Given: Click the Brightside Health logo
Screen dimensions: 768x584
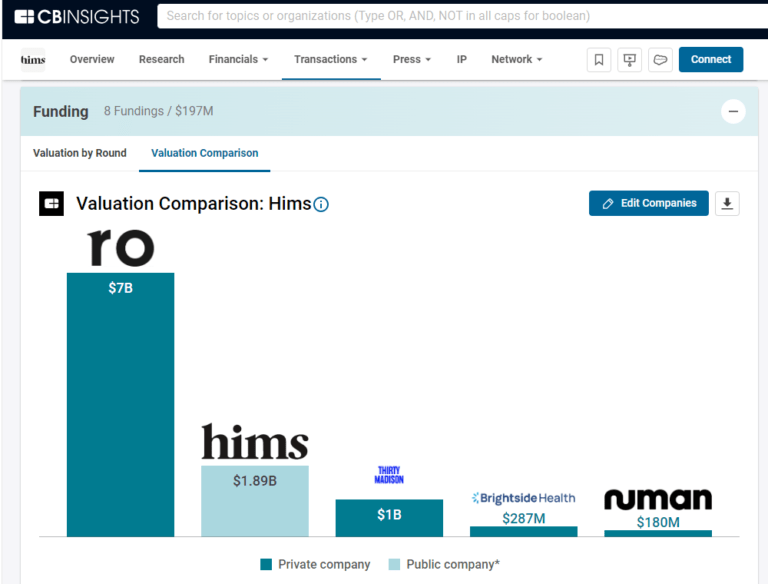Looking at the screenshot, I should 524,498.
